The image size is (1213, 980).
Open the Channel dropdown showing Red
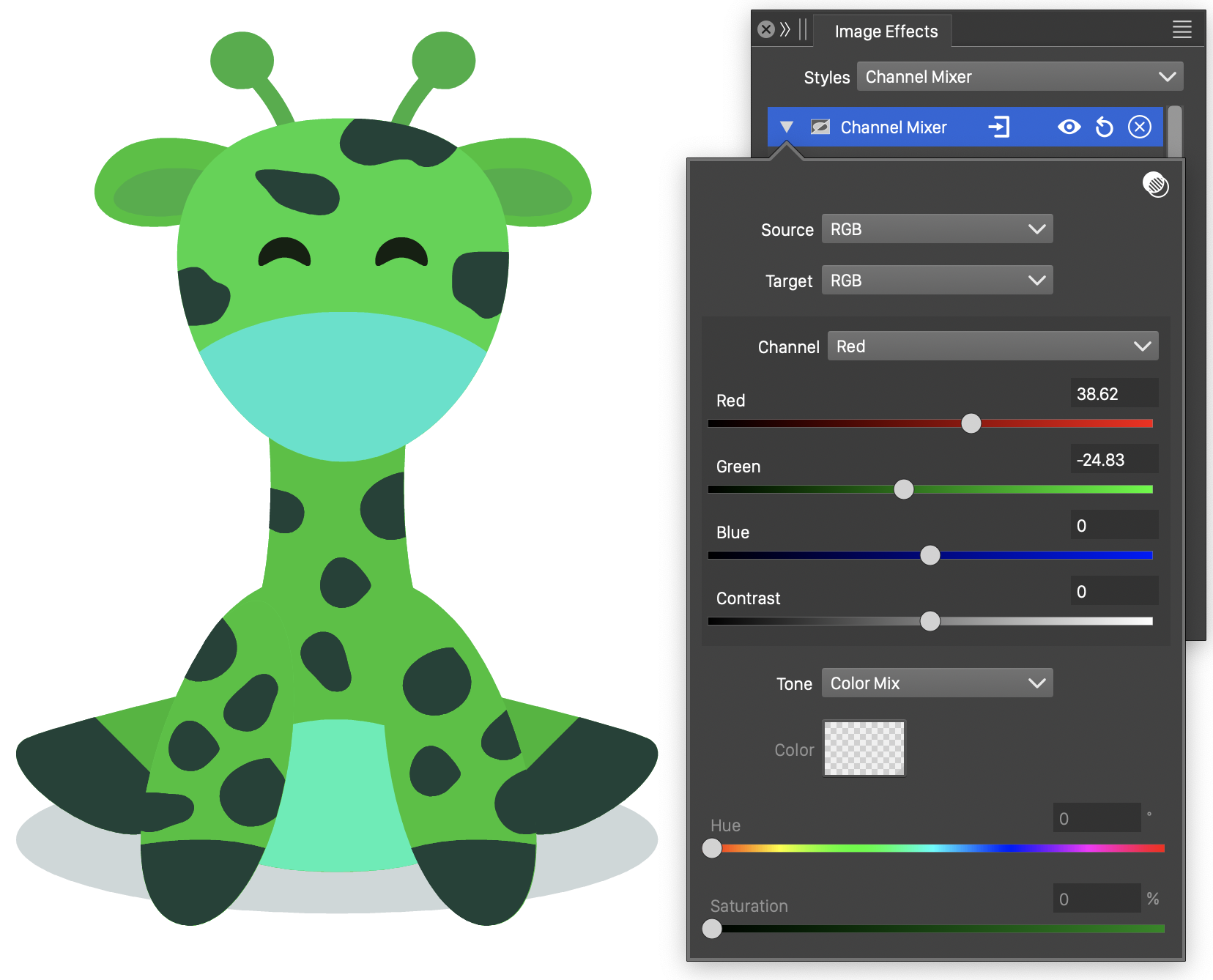[993, 346]
